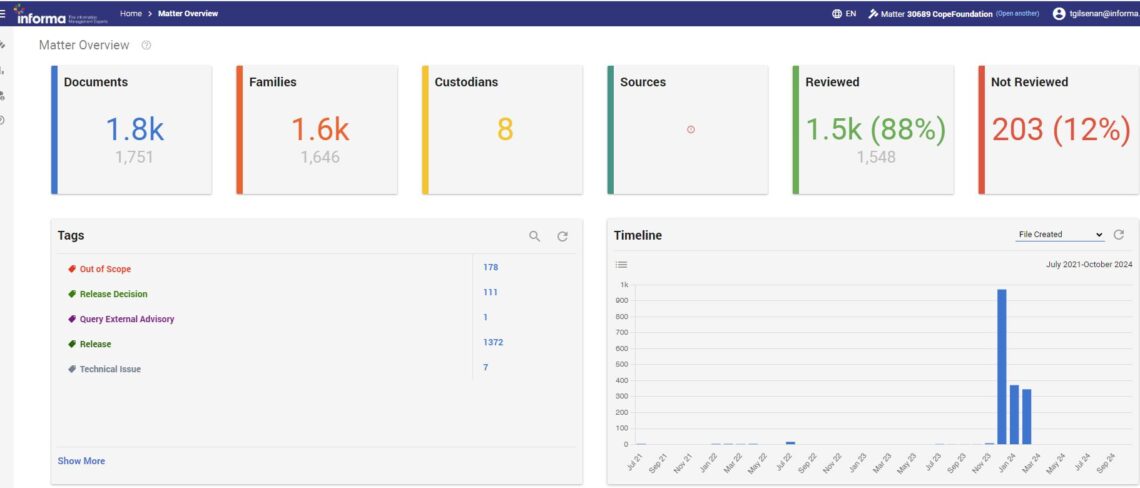Refresh the Timeline panel
Image resolution: width=1140 pixels, height=488 pixels.
pyautogui.click(x=1119, y=235)
